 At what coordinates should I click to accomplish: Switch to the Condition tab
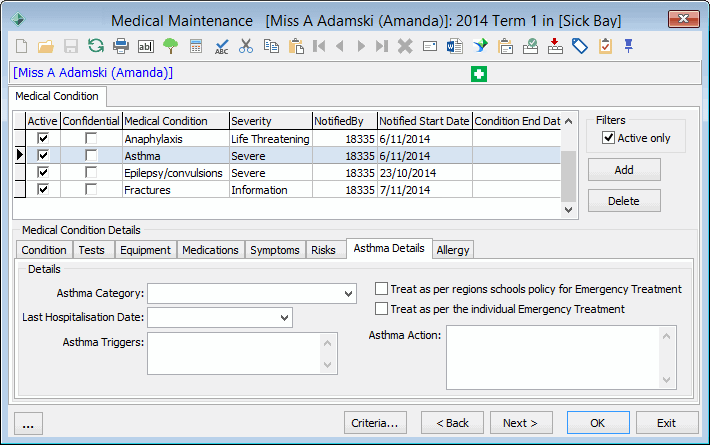pyautogui.click(x=43, y=250)
